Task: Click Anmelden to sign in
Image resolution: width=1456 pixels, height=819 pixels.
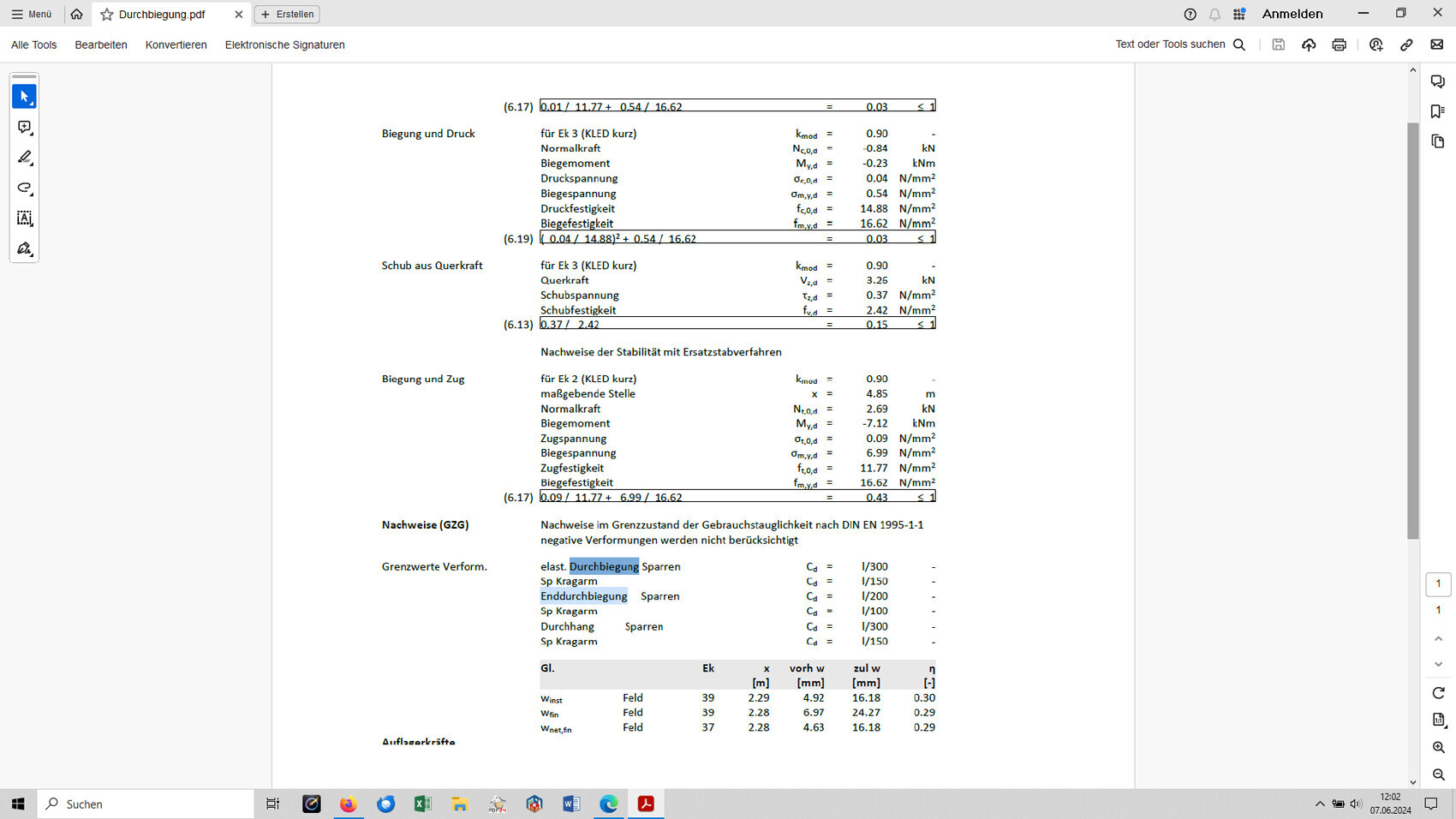Action: click(x=1292, y=15)
